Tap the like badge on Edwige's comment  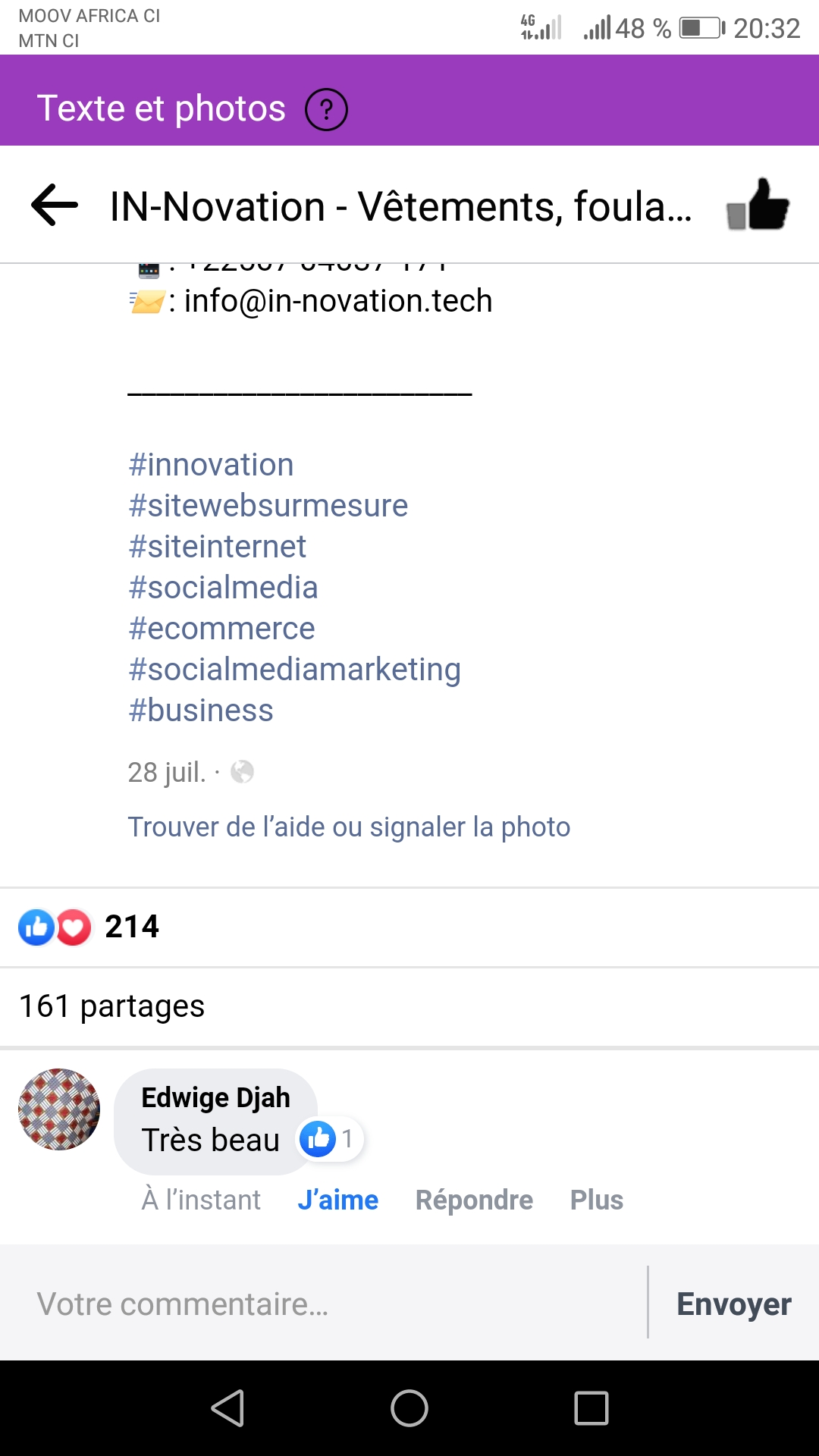[329, 1139]
